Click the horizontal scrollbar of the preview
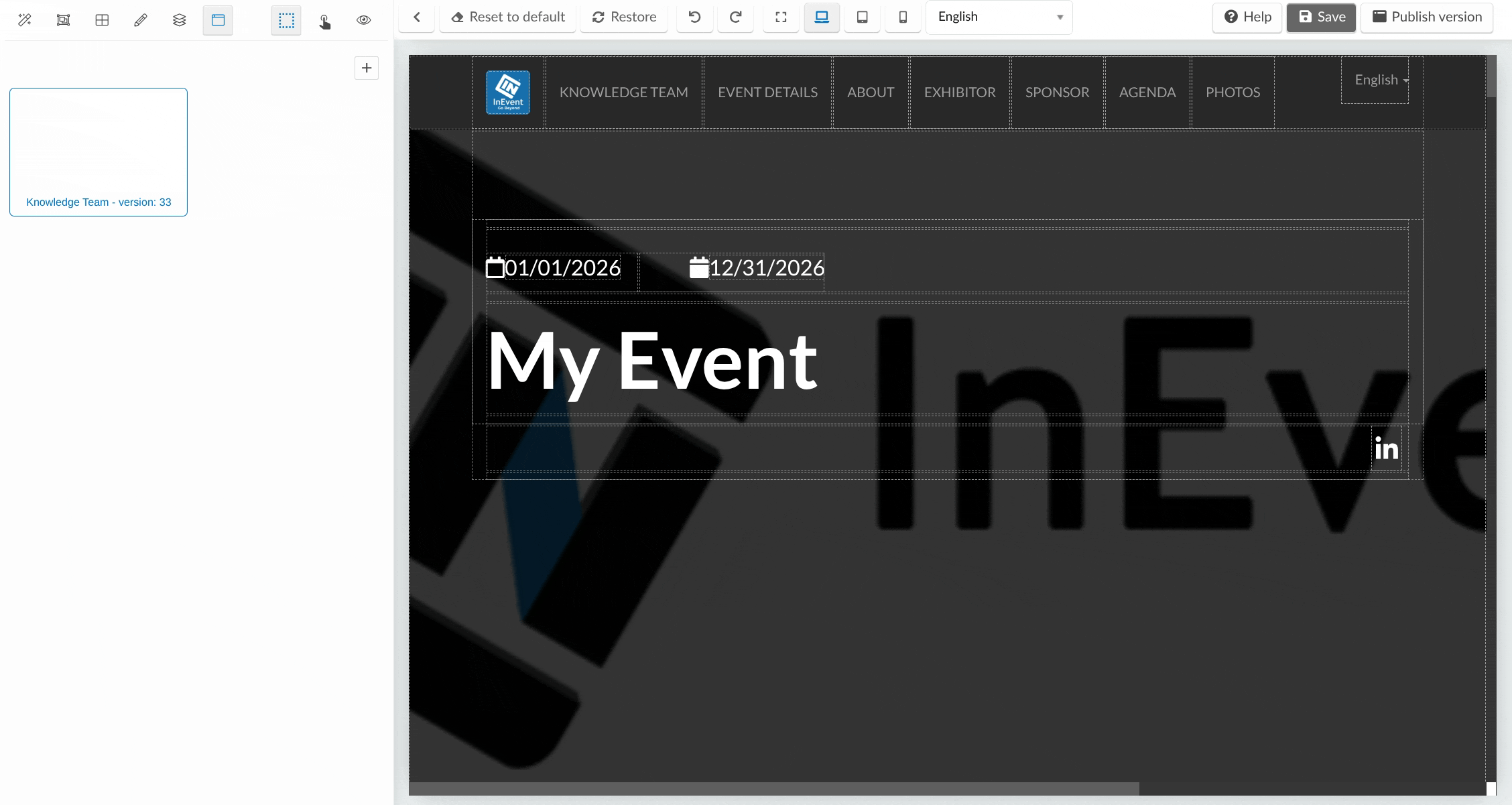This screenshot has width=1512, height=805. (774, 789)
